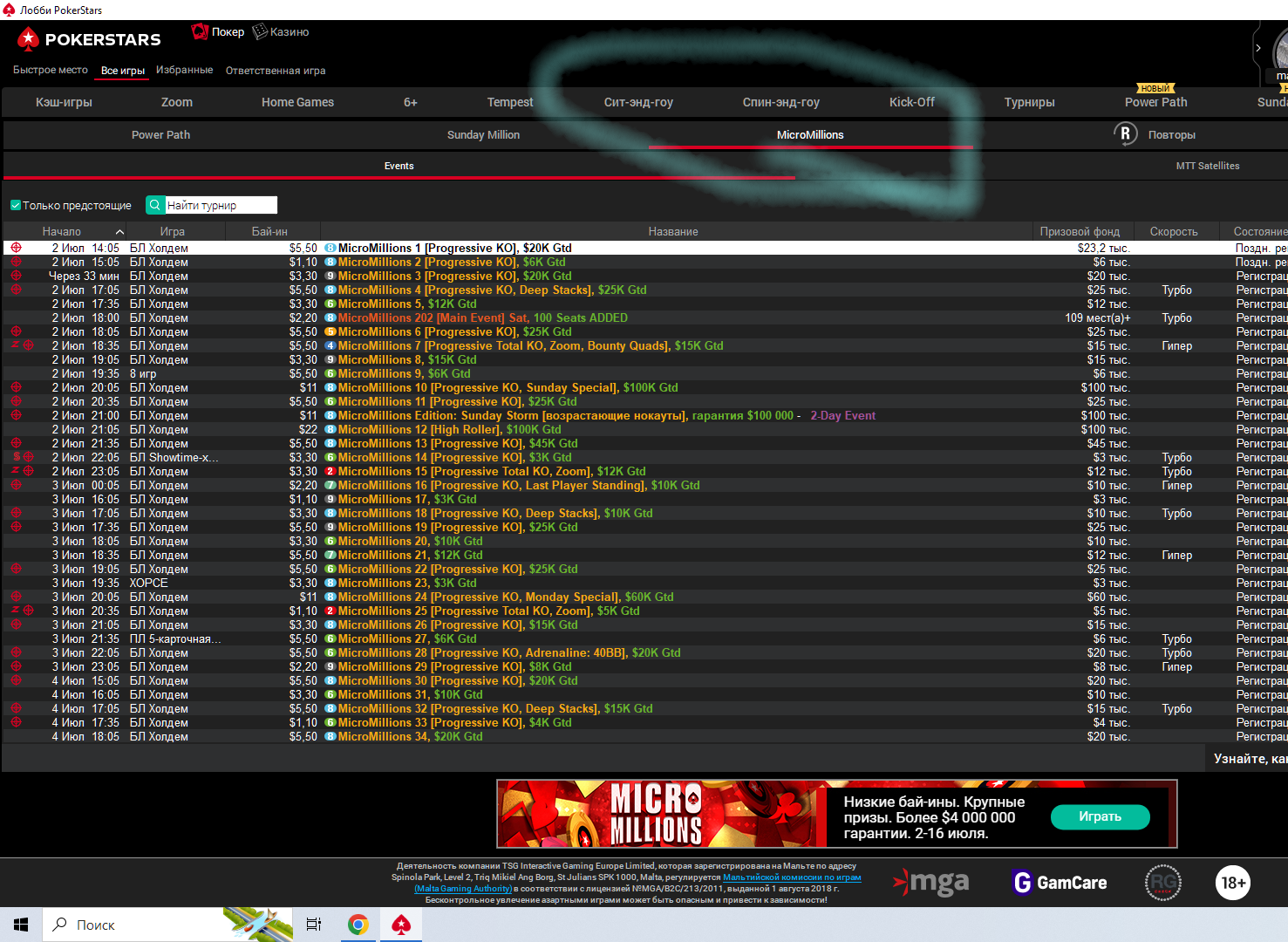Click the RG responsible gaming badge
The height and width of the screenshot is (942, 1288).
click(x=1162, y=883)
